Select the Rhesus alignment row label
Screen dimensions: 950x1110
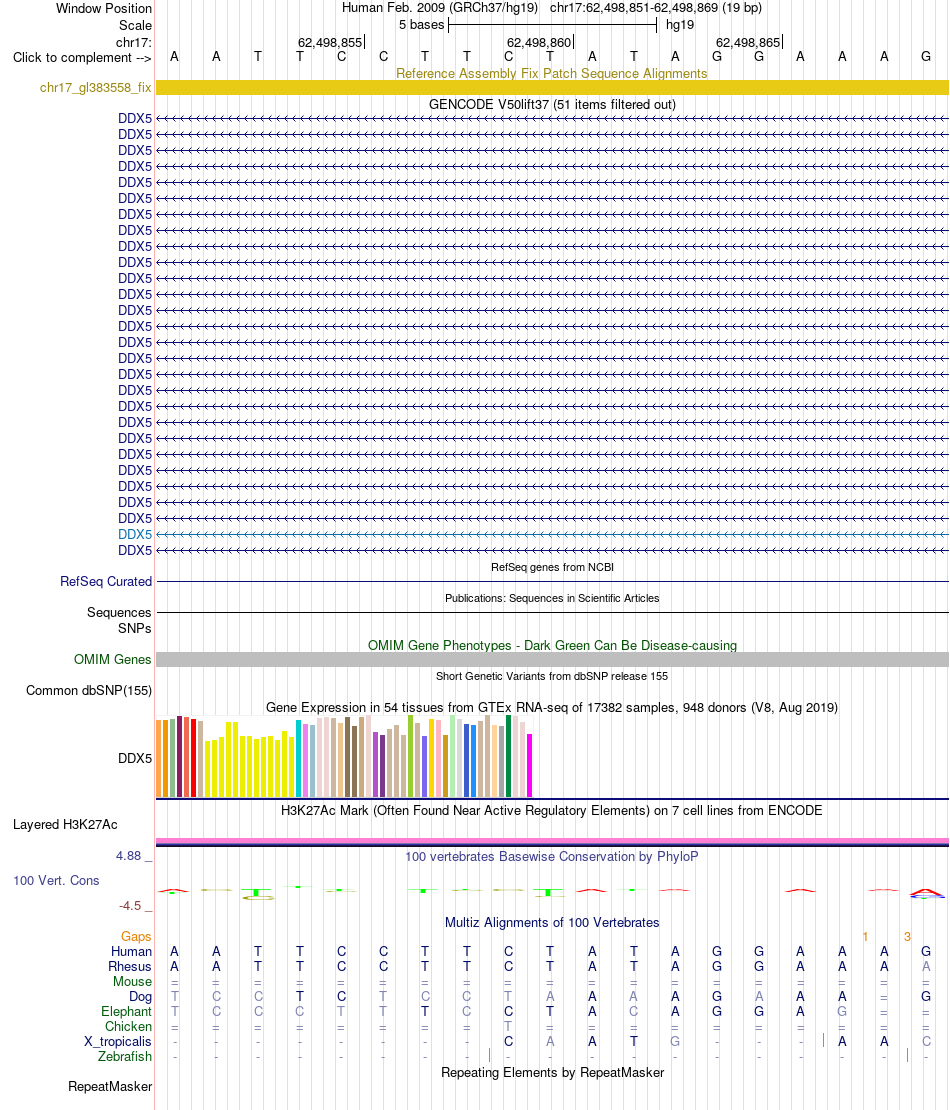(x=130, y=966)
